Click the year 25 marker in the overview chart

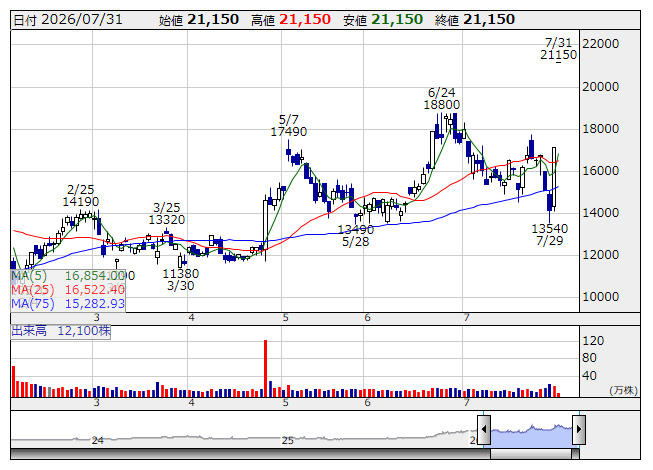click(x=287, y=440)
